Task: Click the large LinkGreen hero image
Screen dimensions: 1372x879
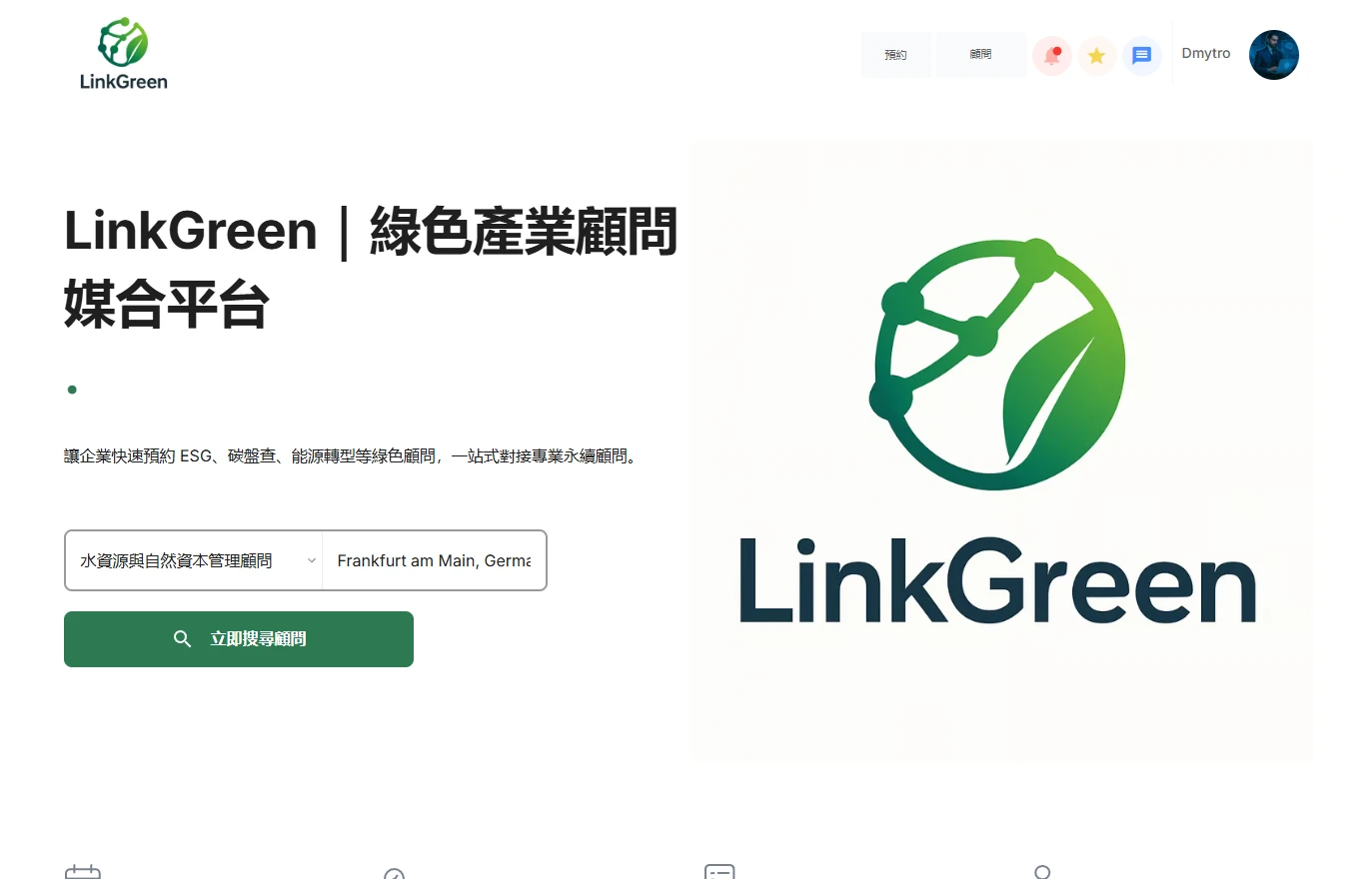Action: [x=1001, y=450]
